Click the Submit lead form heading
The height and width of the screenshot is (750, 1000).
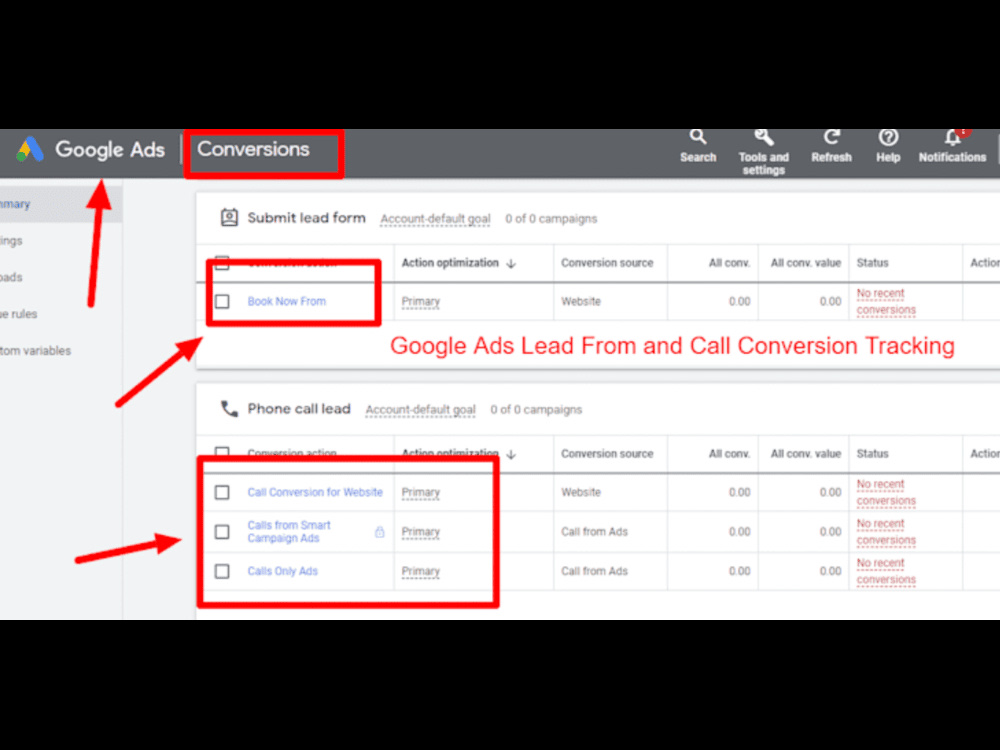pos(306,217)
